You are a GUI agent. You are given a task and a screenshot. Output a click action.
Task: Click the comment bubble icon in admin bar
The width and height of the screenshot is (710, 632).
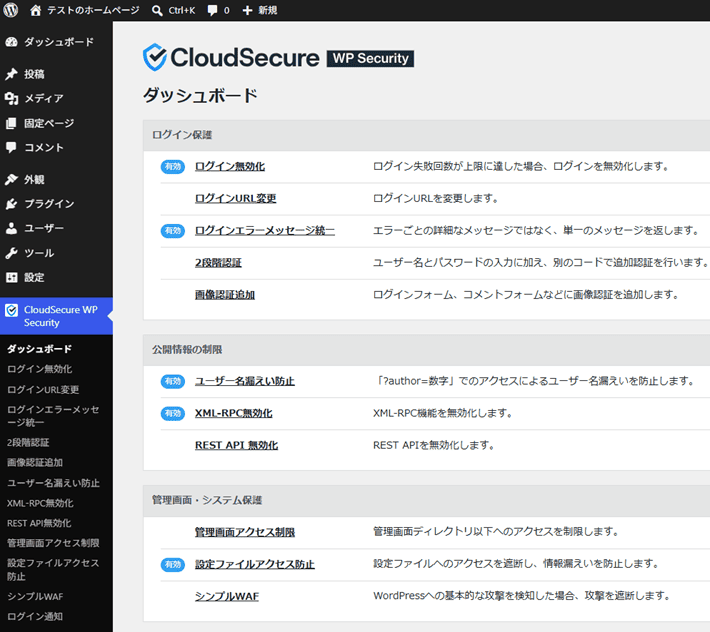pyautogui.click(x=212, y=10)
